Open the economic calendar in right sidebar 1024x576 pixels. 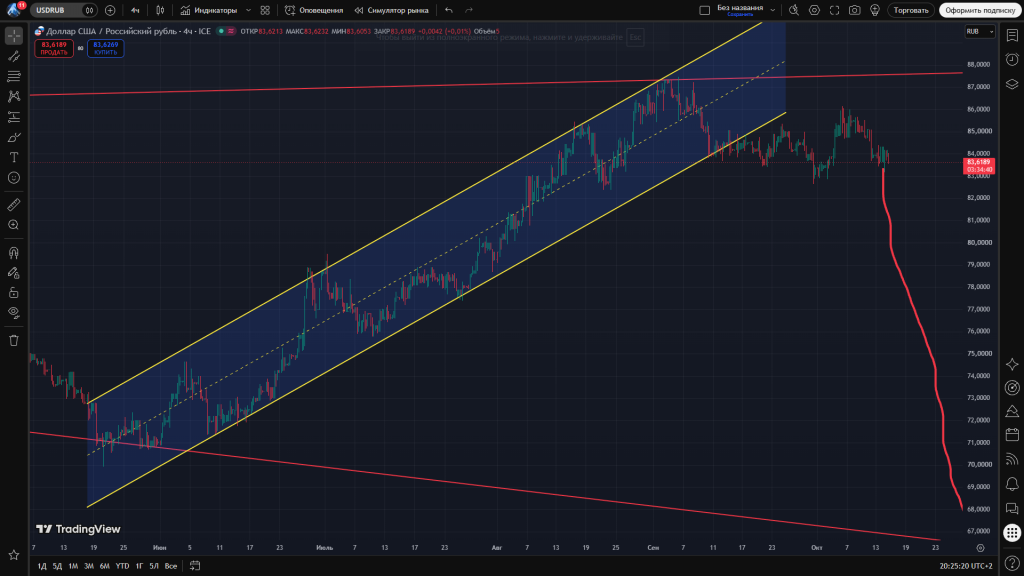[x=1012, y=434]
